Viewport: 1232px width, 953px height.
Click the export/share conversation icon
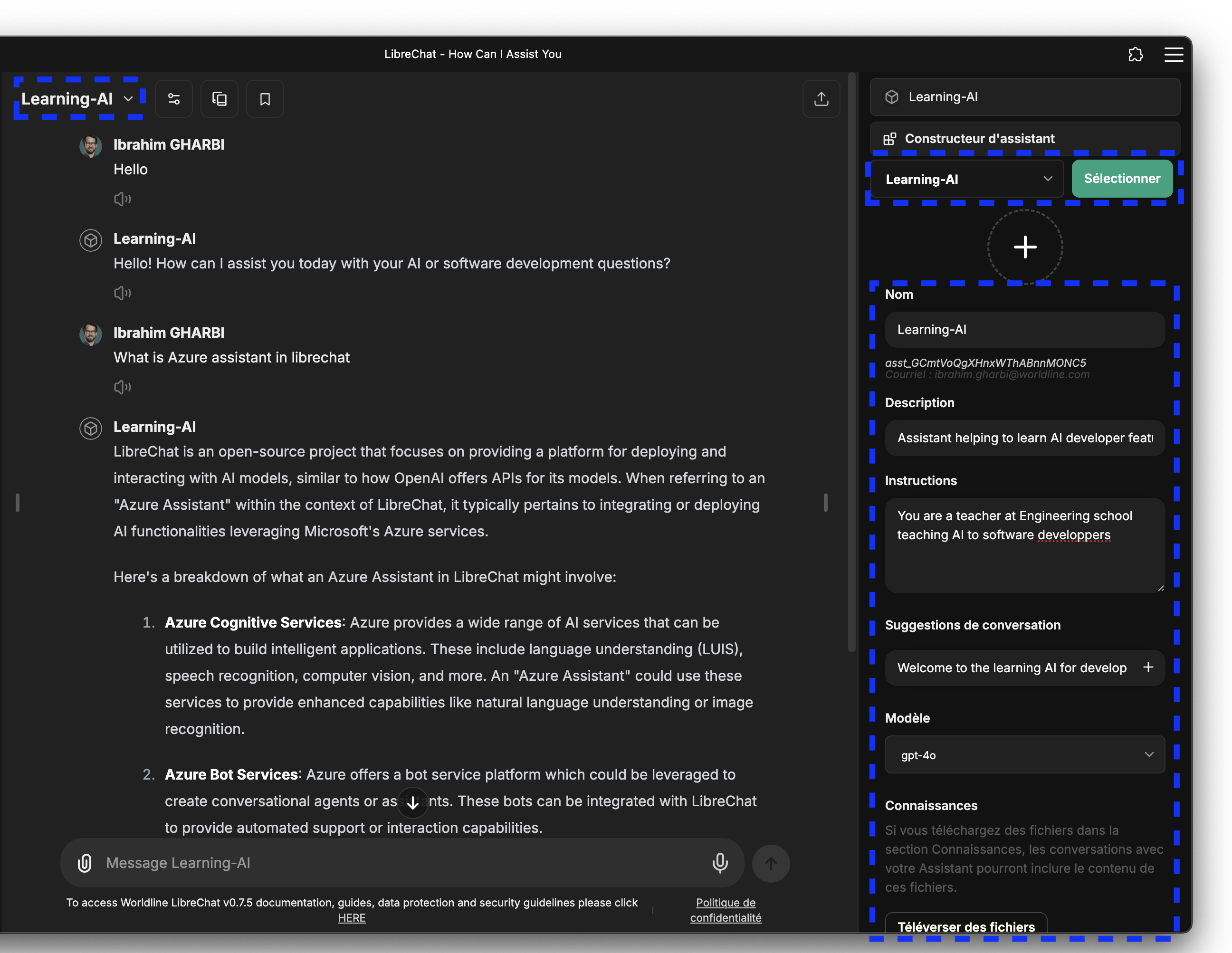pyautogui.click(x=821, y=99)
